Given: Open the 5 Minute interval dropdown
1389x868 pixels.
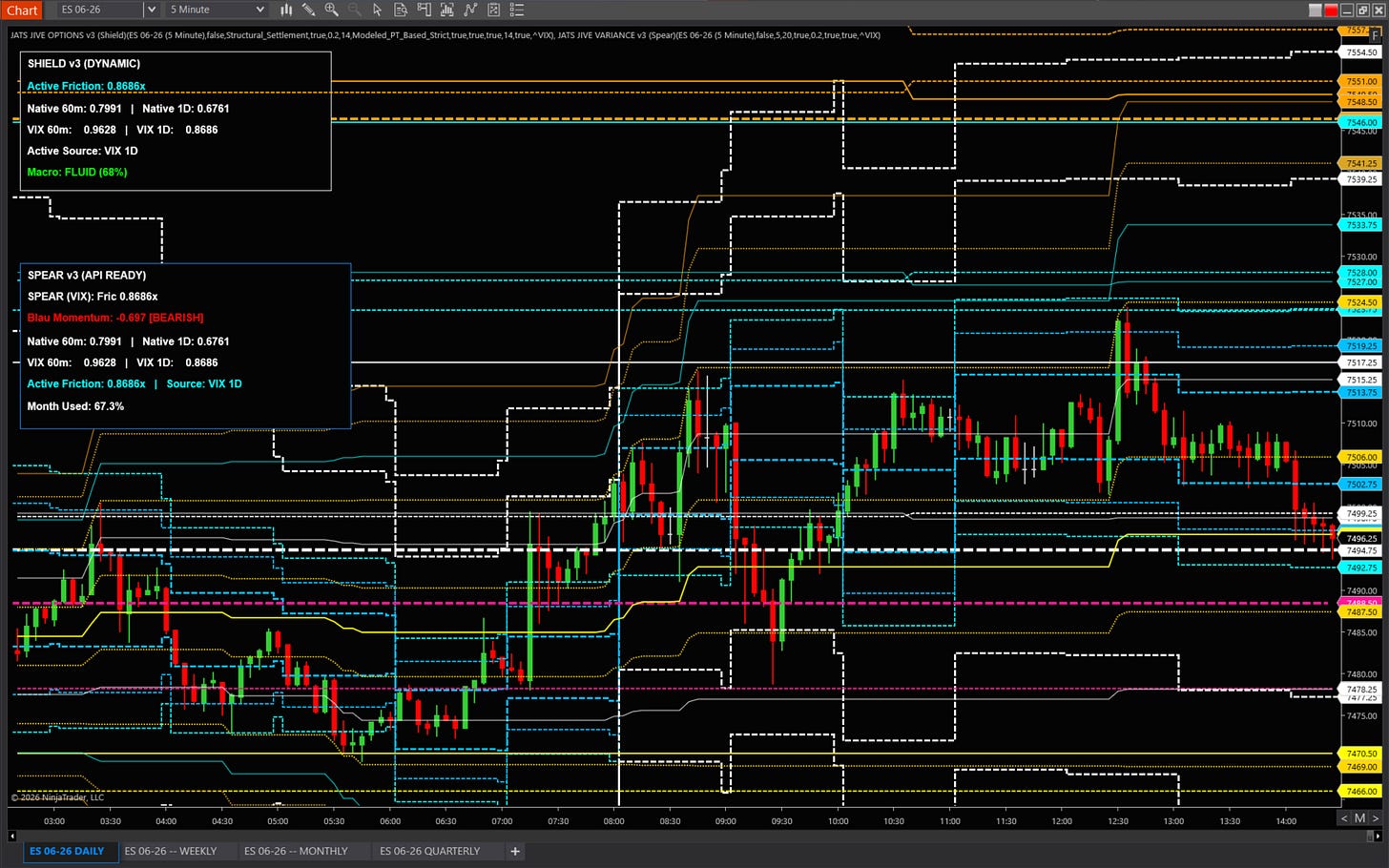Looking at the screenshot, I should tap(217, 10).
